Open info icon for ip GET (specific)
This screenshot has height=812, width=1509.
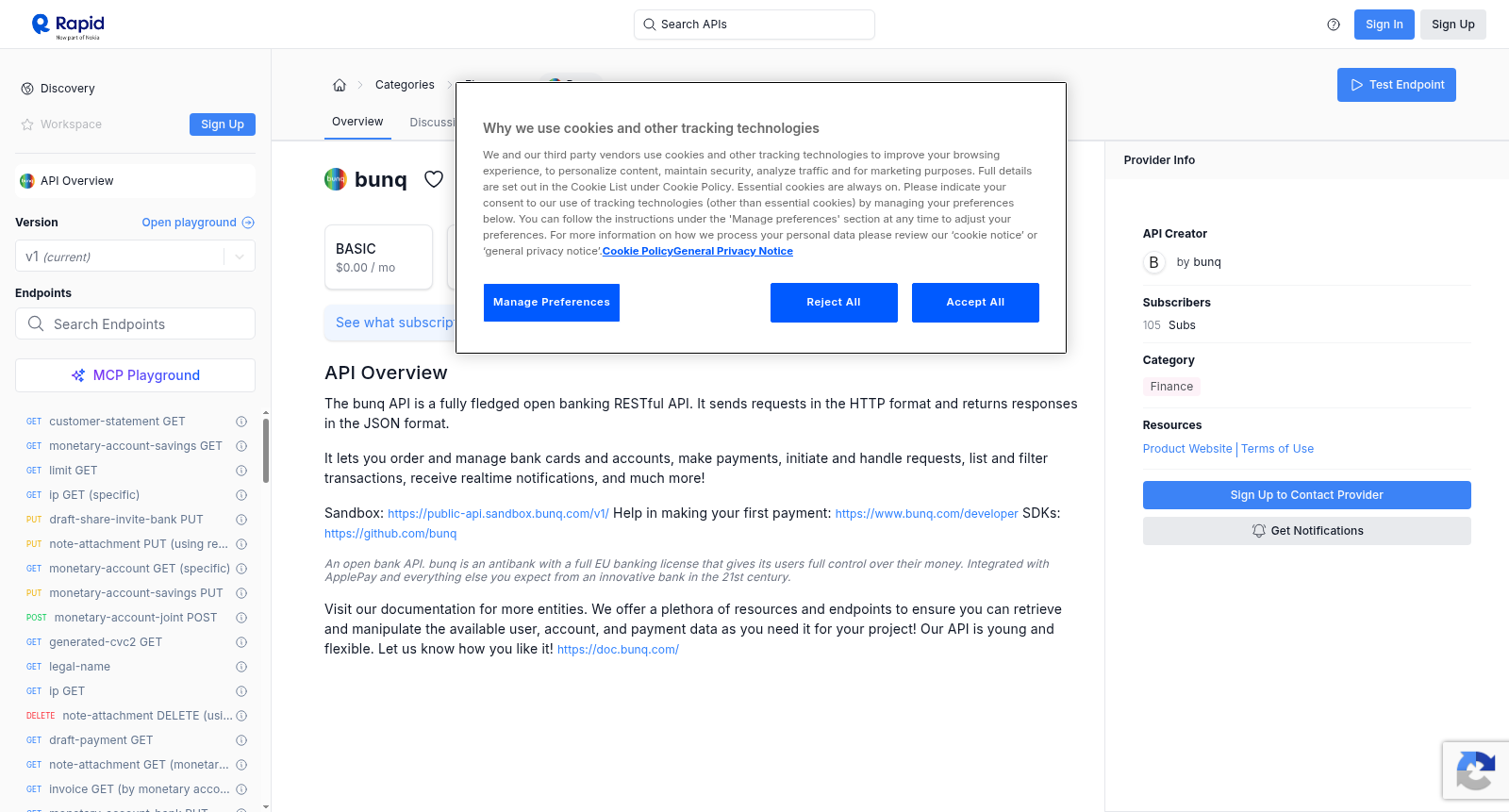[x=241, y=495]
